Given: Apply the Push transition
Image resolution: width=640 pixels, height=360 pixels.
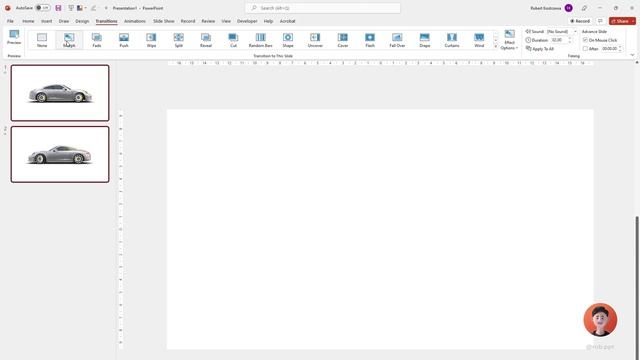Looking at the screenshot, I should coord(124,40).
